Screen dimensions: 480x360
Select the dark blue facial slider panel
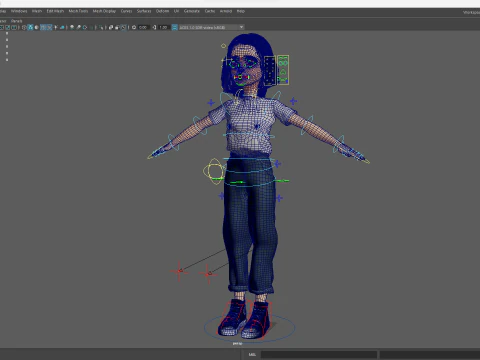(x=270, y=71)
